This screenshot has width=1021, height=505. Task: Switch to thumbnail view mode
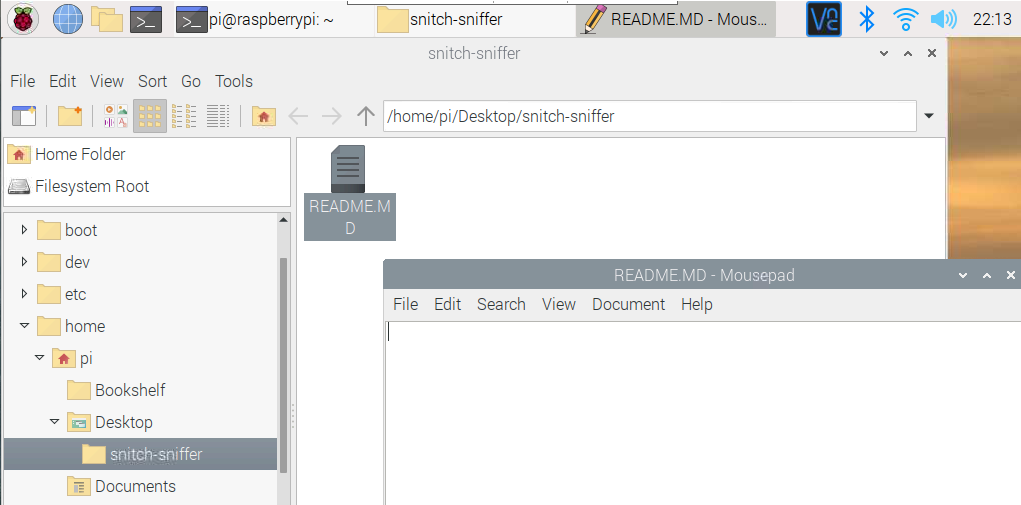[x=116, y=116]
